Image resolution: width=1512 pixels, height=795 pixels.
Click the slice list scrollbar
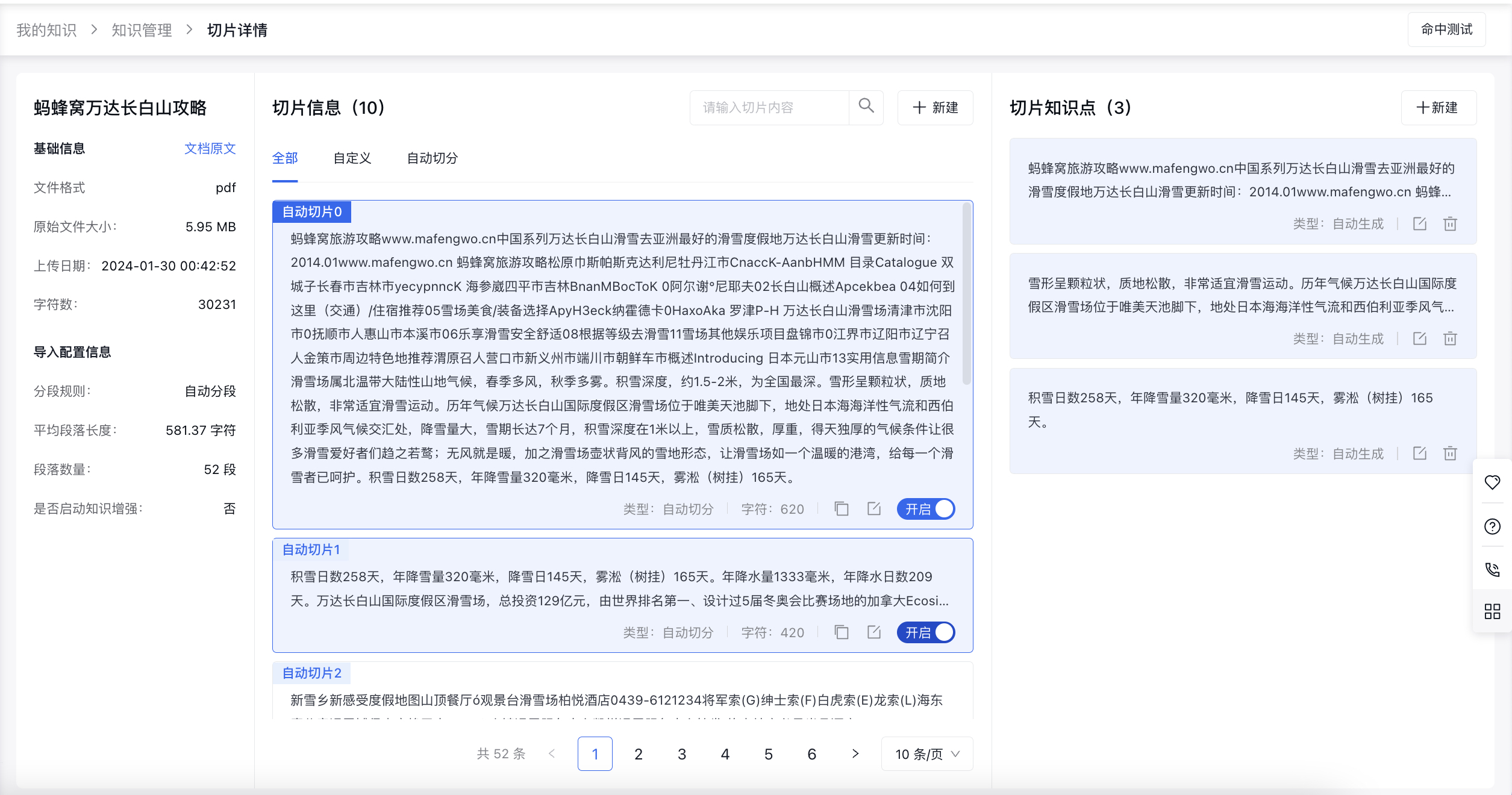pyautogui.click(x=967, y=294)
